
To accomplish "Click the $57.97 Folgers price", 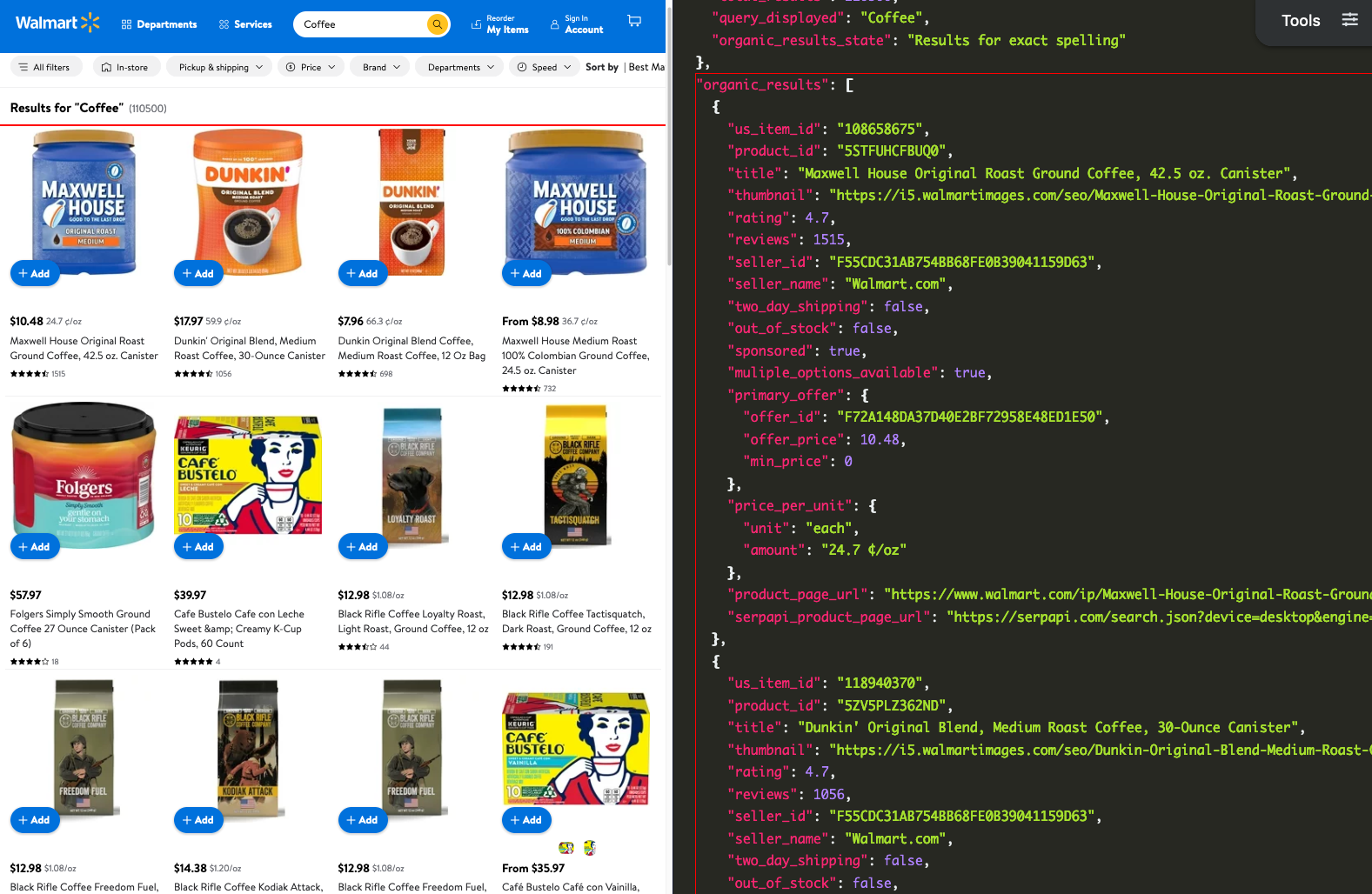I will click(x=26, y=595).
